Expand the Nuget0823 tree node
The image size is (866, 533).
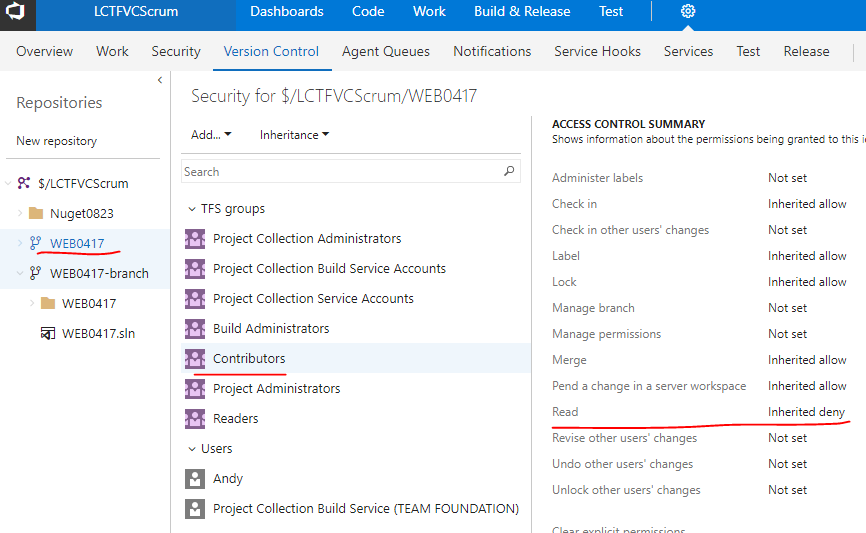(x=20, y=213)
